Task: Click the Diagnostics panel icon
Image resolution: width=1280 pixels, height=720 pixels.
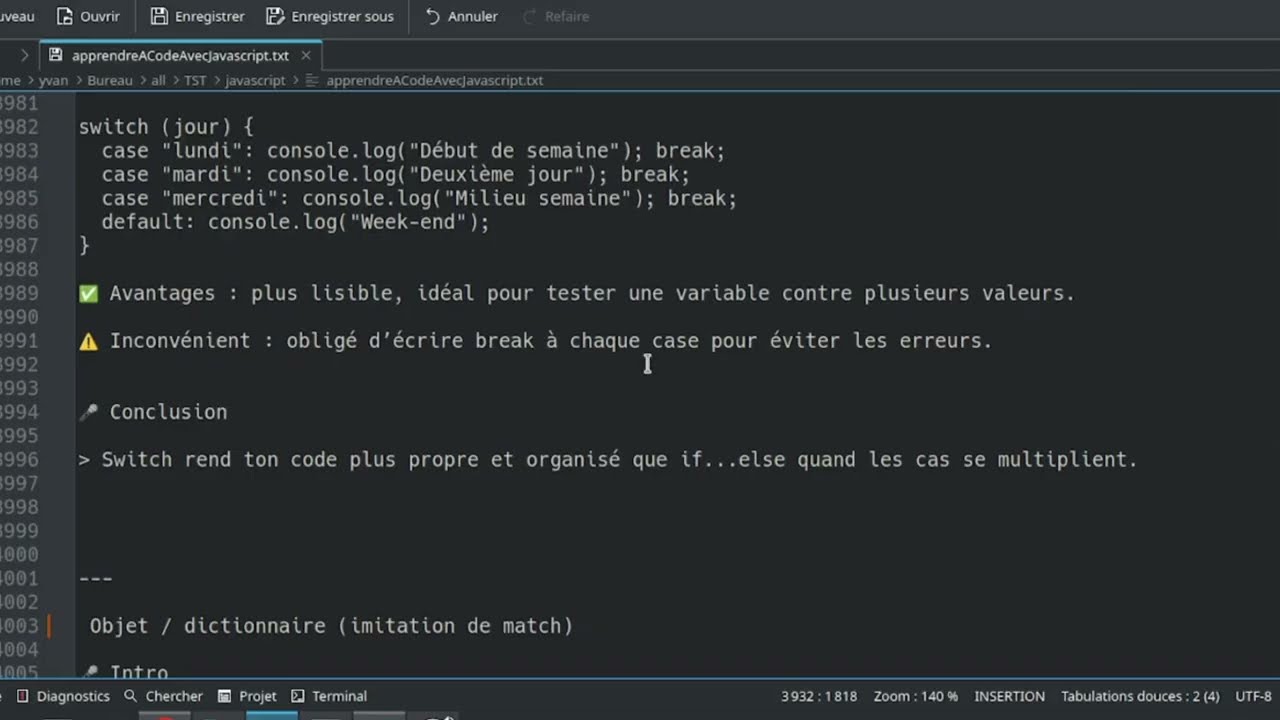Action: pos(22,696)
